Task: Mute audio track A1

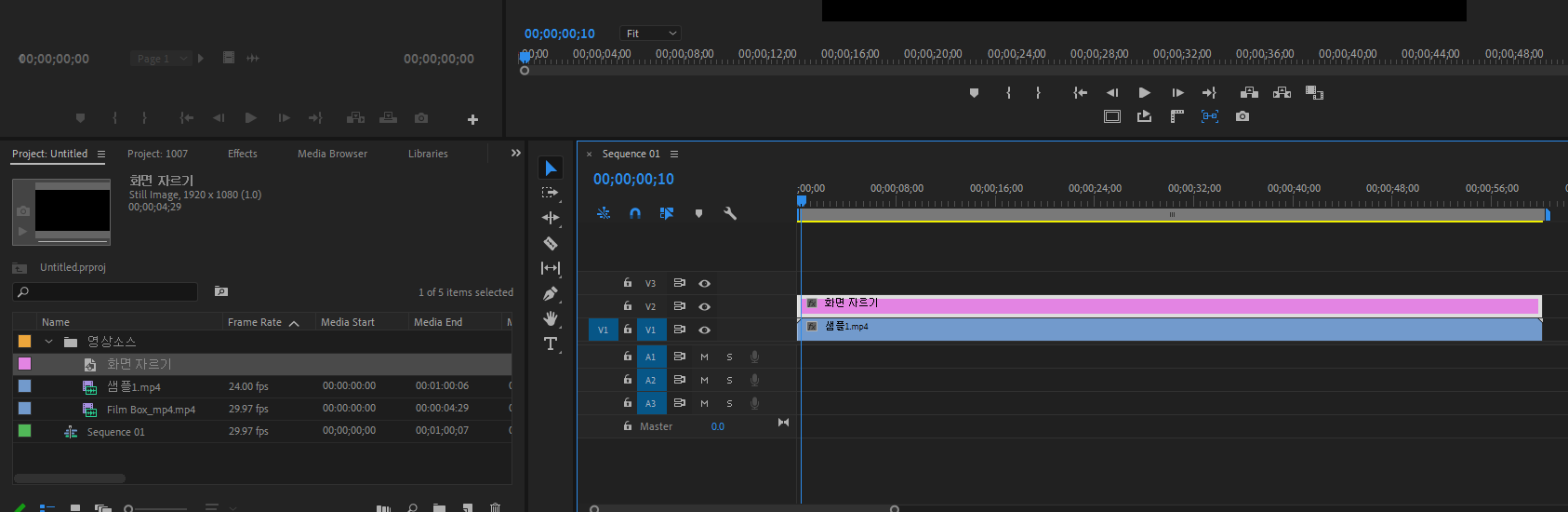Action: (x=704, y=357)
